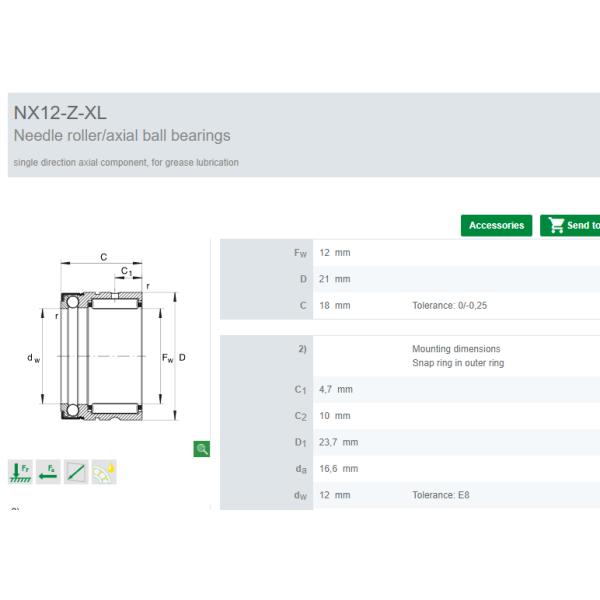Click the shopping cart icon
The image size is (600, 600).
[554, 226]
